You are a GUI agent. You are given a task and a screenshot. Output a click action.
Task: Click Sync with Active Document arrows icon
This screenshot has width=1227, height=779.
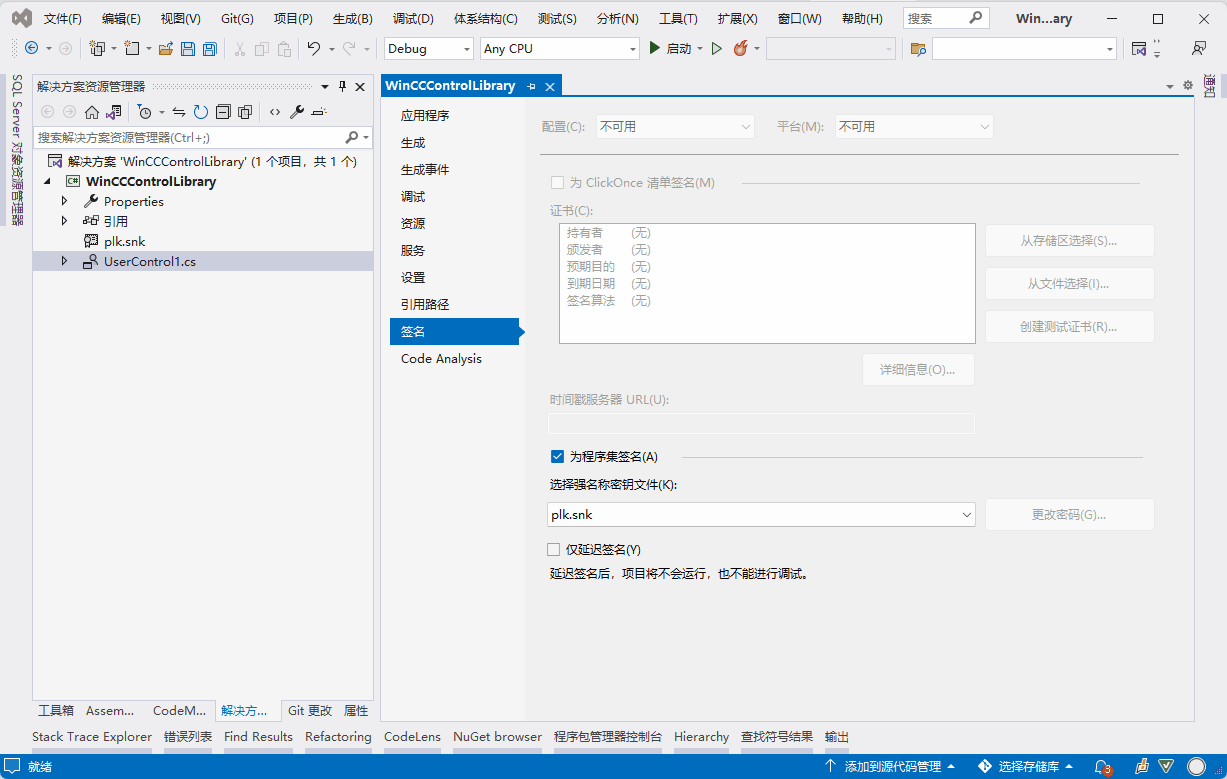pos(179,112)
